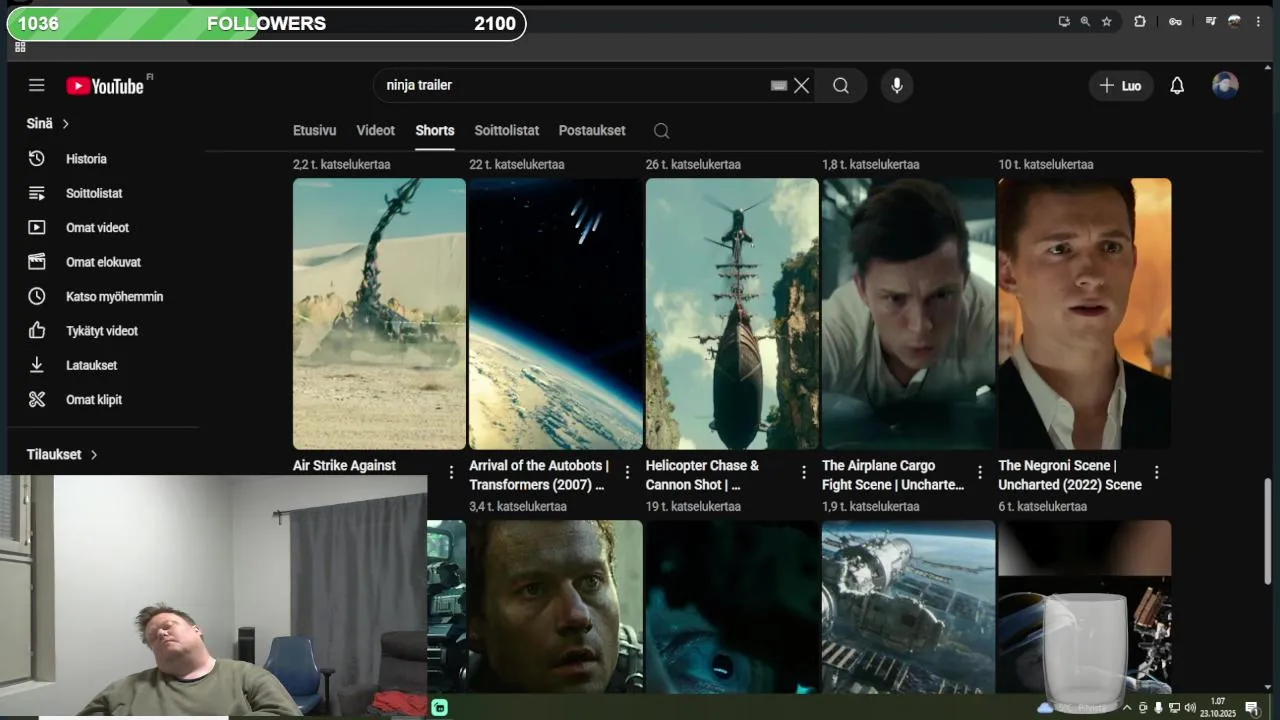Open the YouTube account avatar menu
Screen dimensions: 1280x720
tap(1225, 86)
